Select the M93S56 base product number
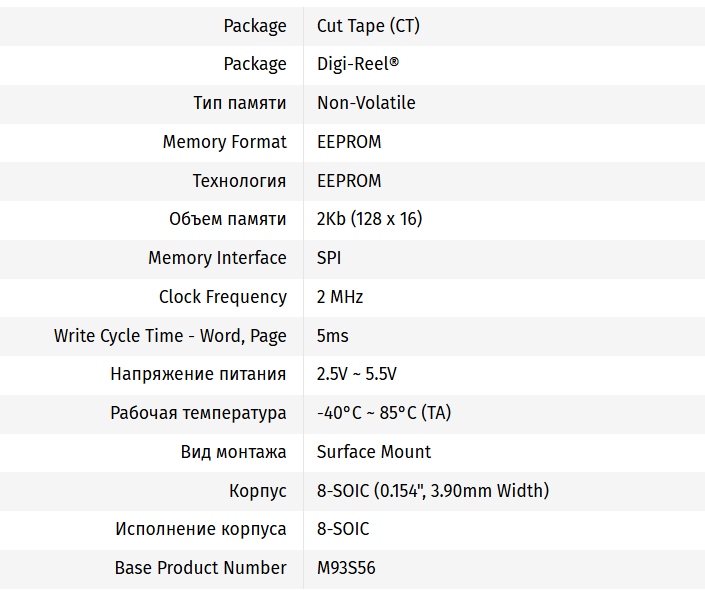705x590 pixels. pyautogui.click(x=346, y=568)
